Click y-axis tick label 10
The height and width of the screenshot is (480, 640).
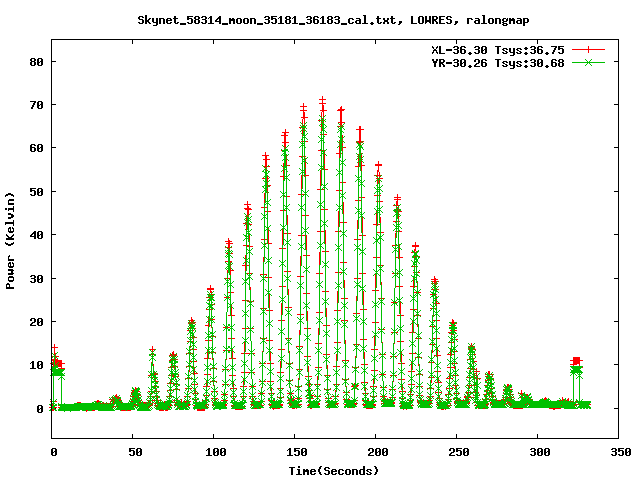[36, 365]
